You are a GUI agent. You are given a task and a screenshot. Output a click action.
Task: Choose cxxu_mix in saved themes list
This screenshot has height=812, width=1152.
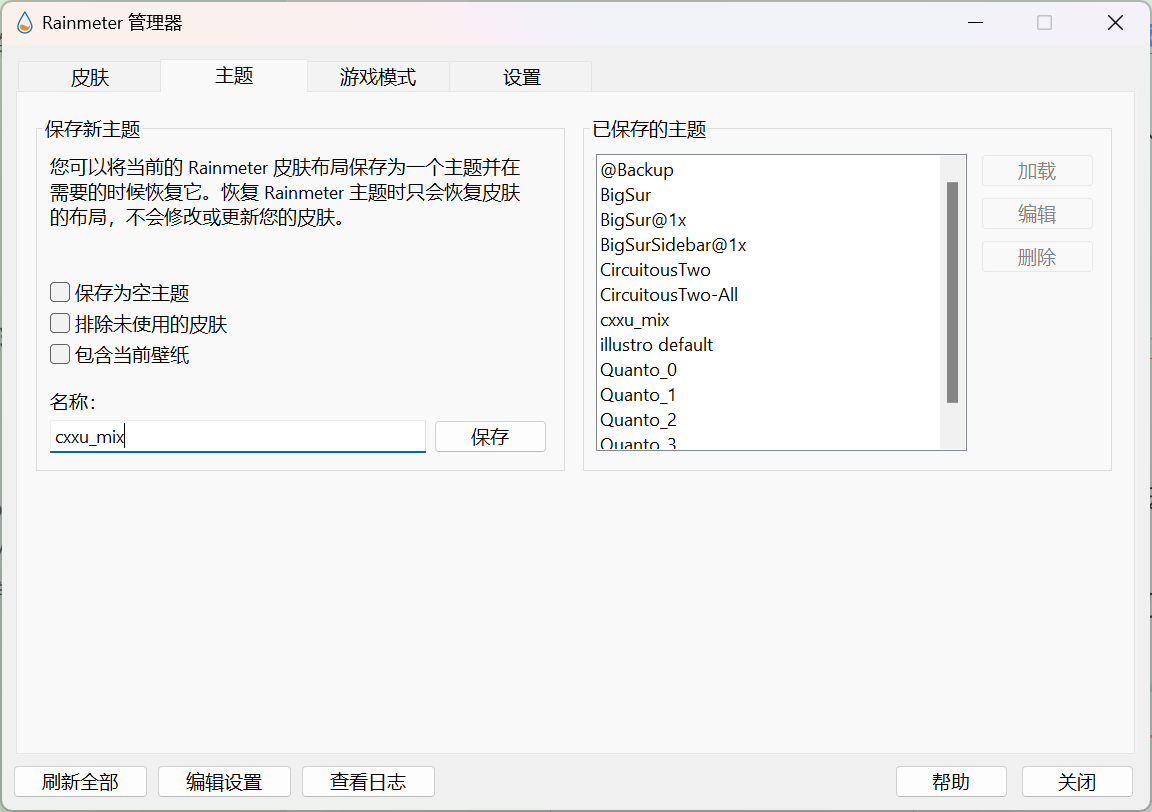click(x=768, y=320)
